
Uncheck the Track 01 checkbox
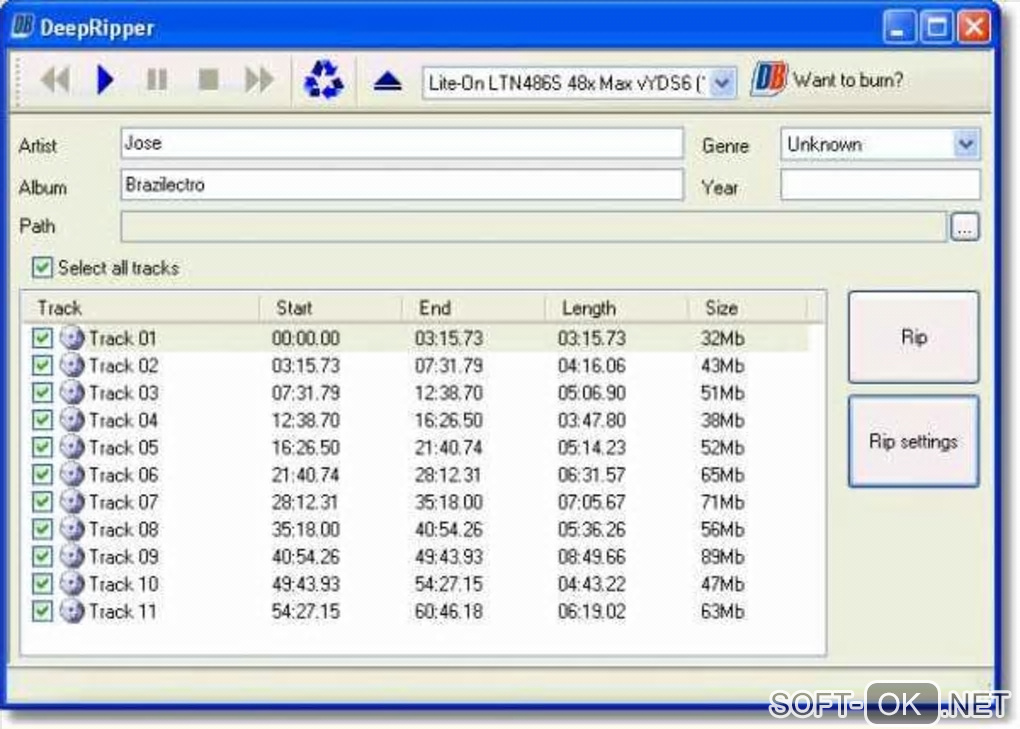(42, 338)
